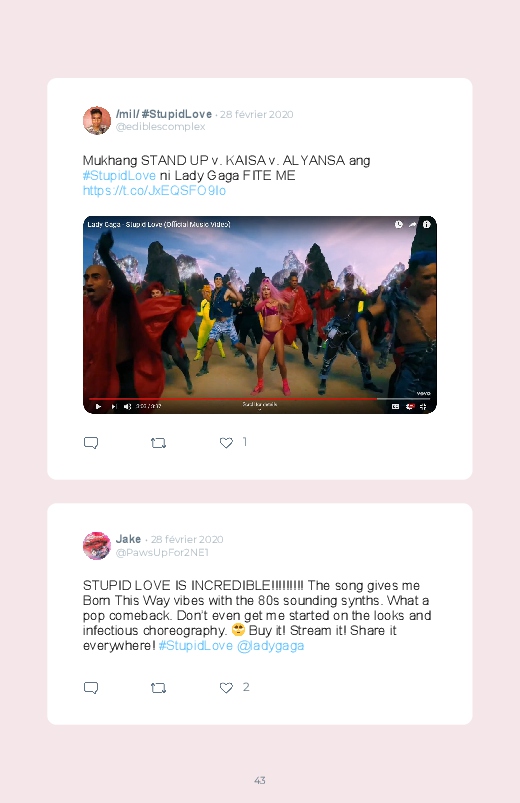Open the t.co/JxEQSFO9Io link
This screenshot has width=520, height=803.
pyautogui.click(x=154, y=191)
